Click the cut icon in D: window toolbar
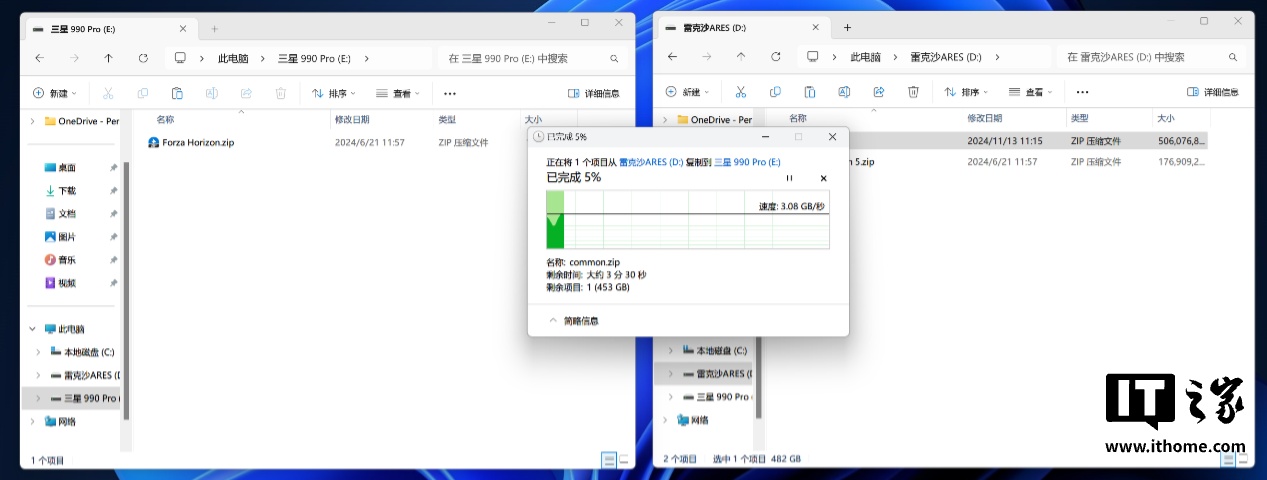1267x480 pixels. pos(740,92)
